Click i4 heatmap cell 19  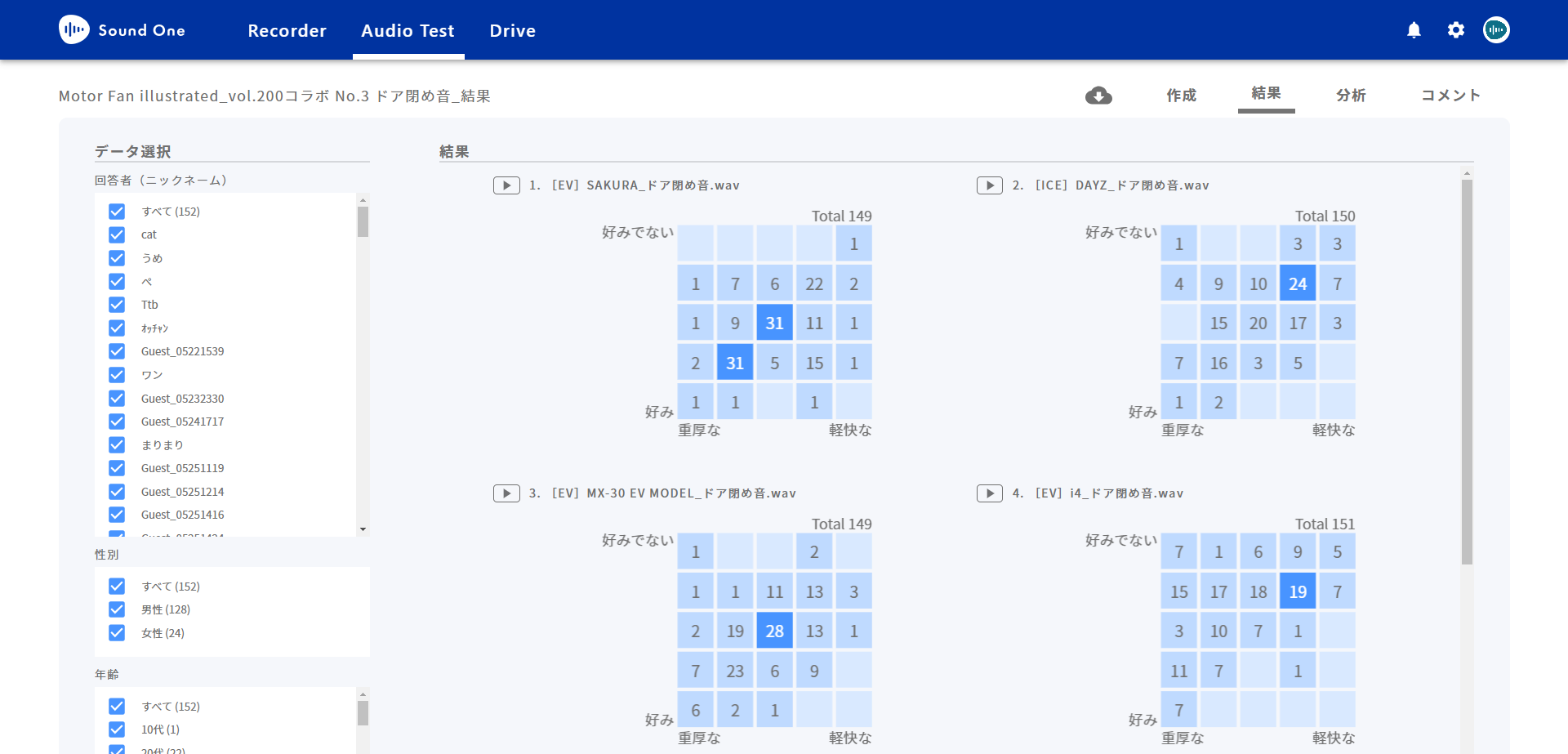click(x=1298, y=591)
